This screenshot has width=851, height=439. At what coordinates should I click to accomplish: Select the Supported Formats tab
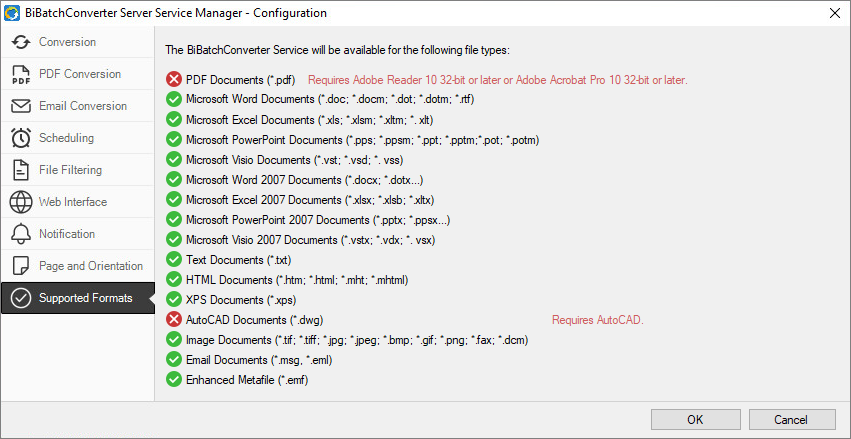pyautogui.click(x=78, y=298)
